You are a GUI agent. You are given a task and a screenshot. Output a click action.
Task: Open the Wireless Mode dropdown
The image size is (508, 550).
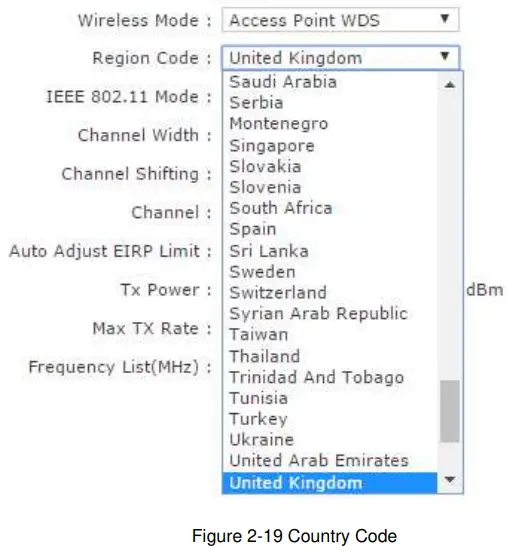click(x=340, y=20)
